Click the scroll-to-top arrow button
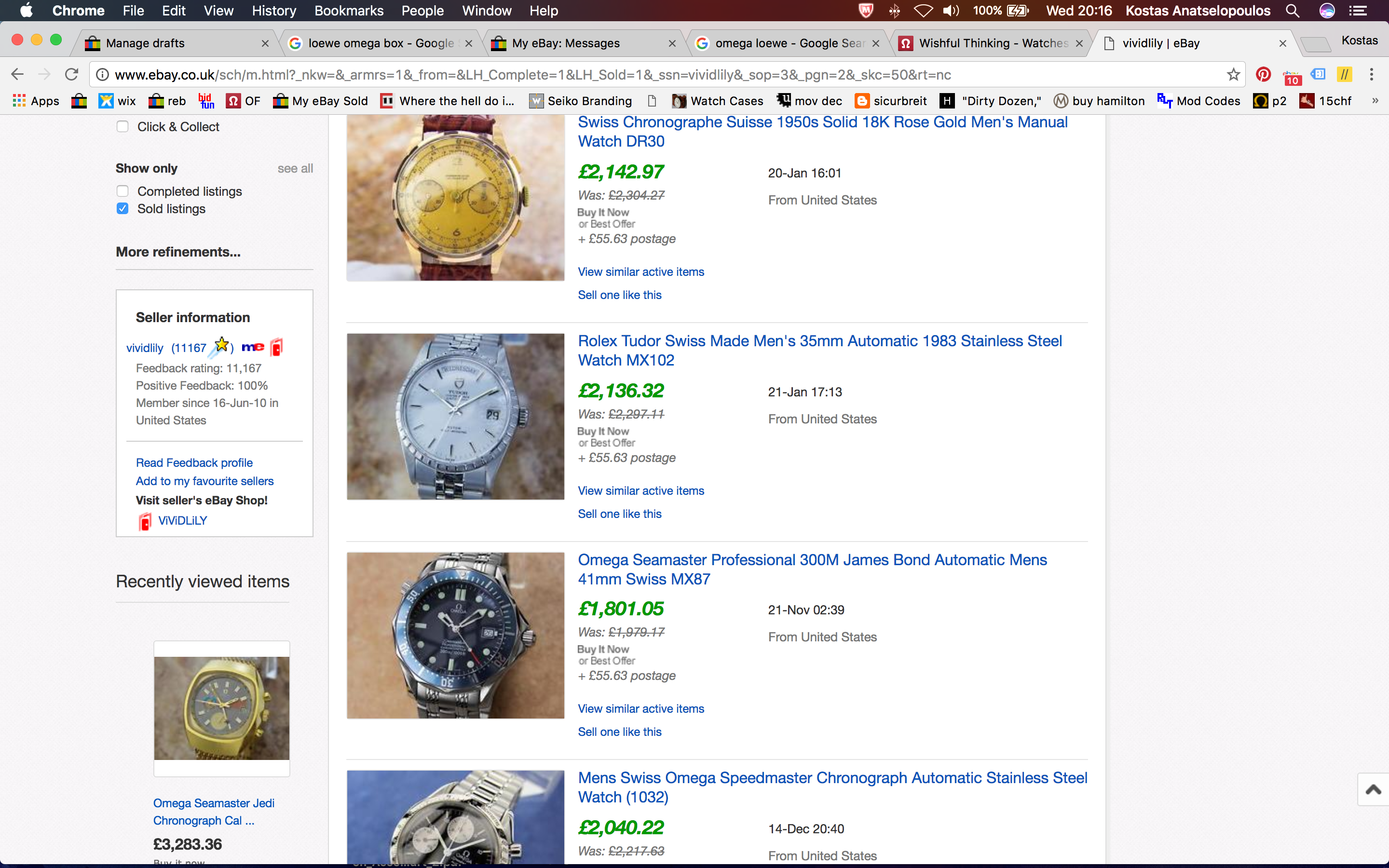This screenshot has height=868, width=1389. tap(1373, 790)
